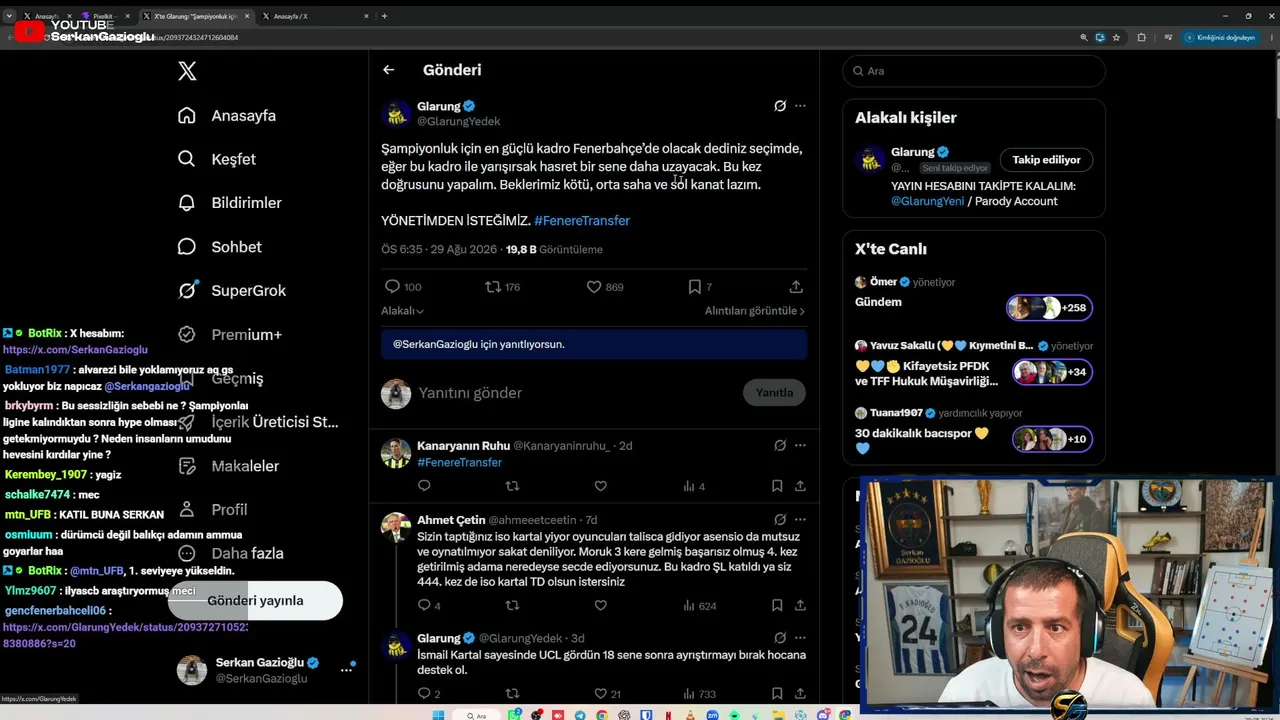Share the Ahmet Çetin reply
The height and width of the screenshot is (720, 1280).
800,605
